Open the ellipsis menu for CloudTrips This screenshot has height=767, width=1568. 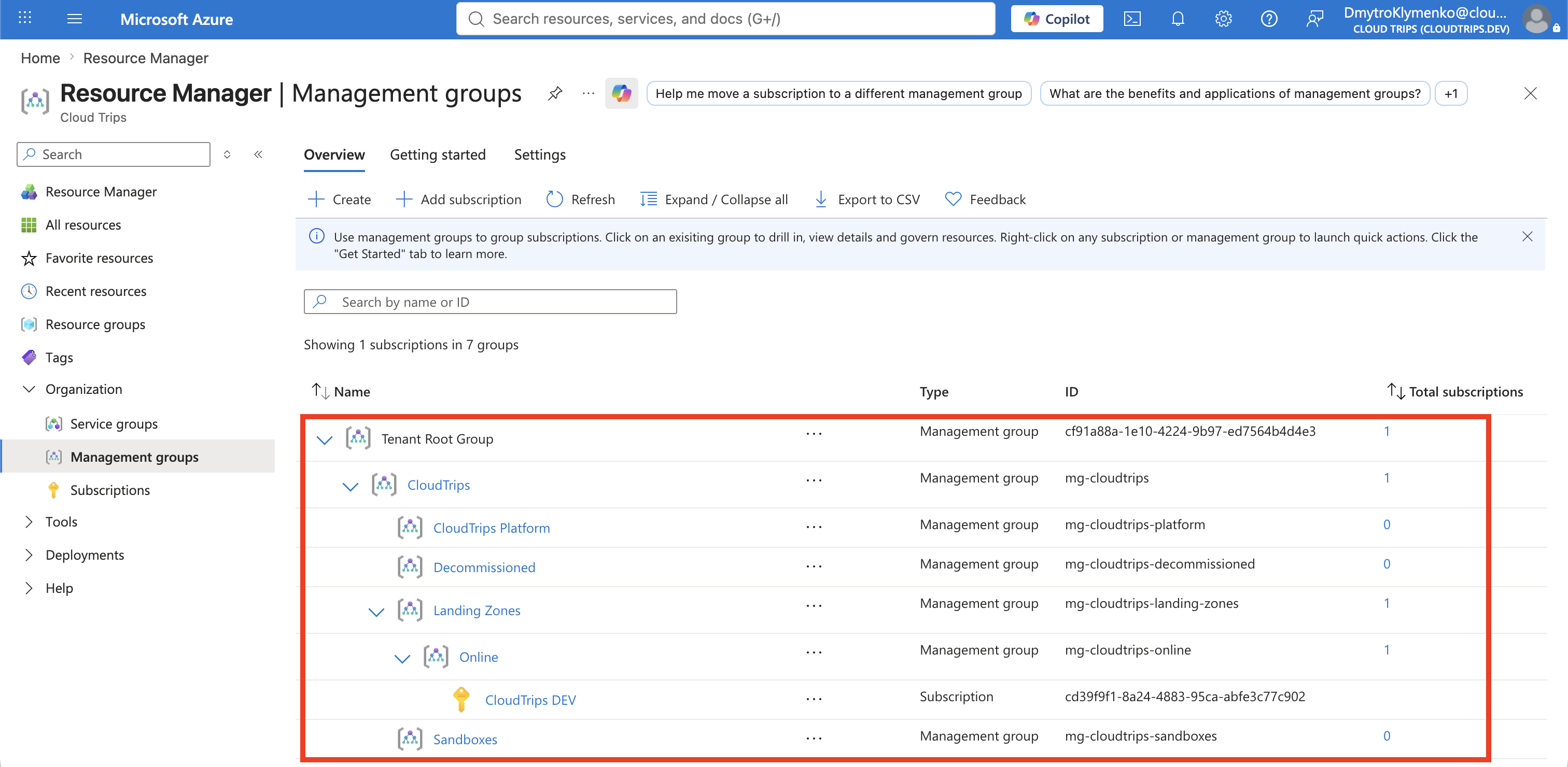tap(813, 480)
